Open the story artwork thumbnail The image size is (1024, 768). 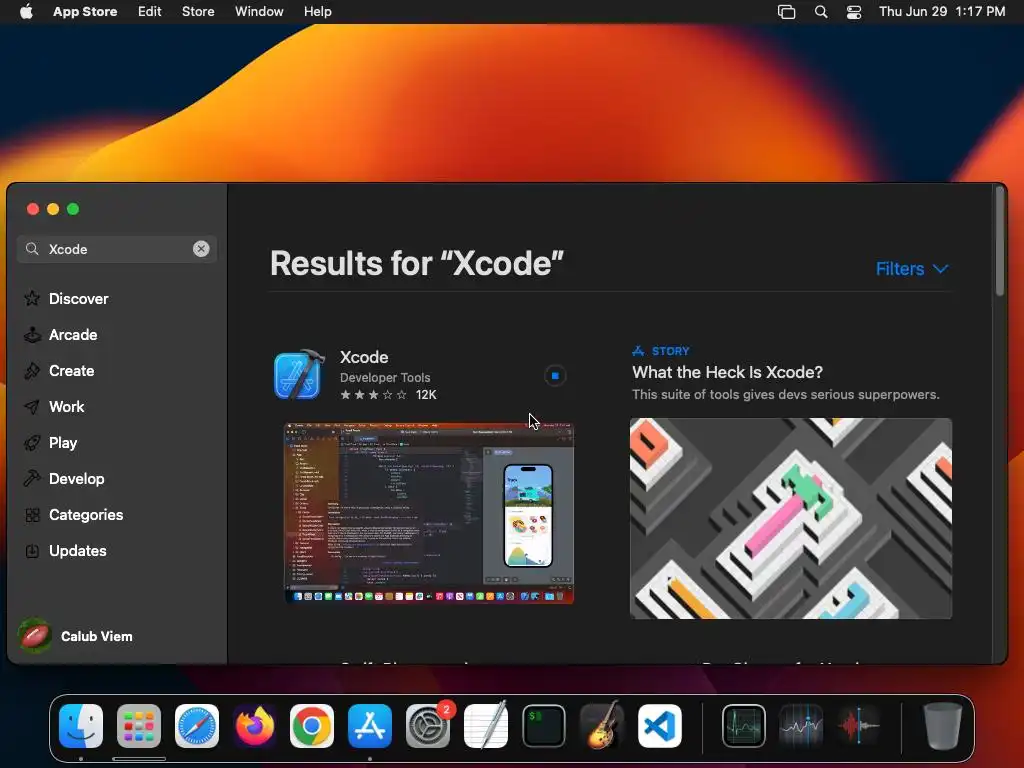pyautogui.click(x=791, y=519)
